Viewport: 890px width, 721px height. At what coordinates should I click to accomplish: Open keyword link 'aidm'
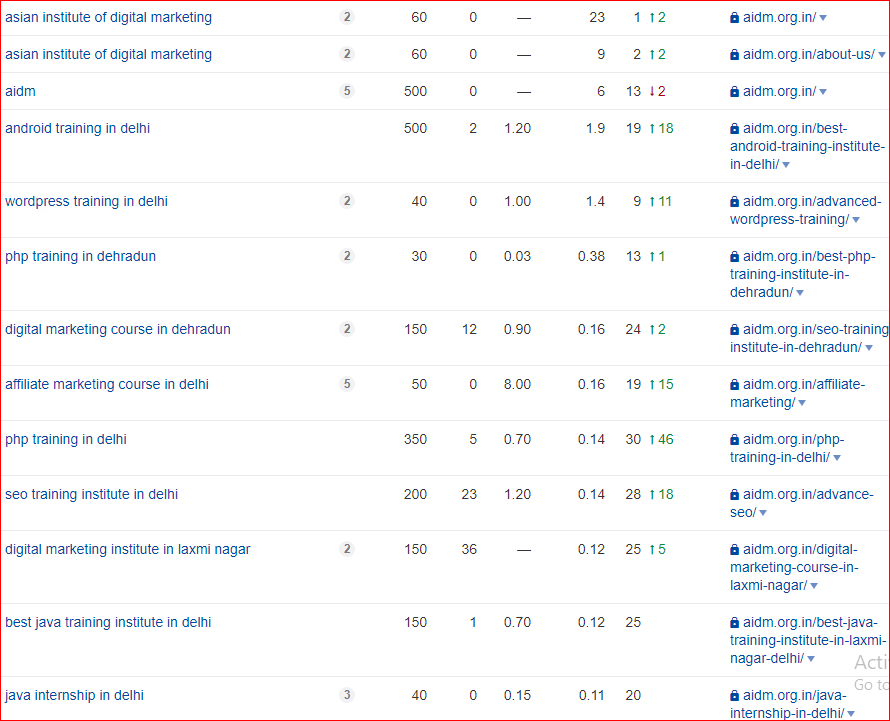[x=20, y=91]
